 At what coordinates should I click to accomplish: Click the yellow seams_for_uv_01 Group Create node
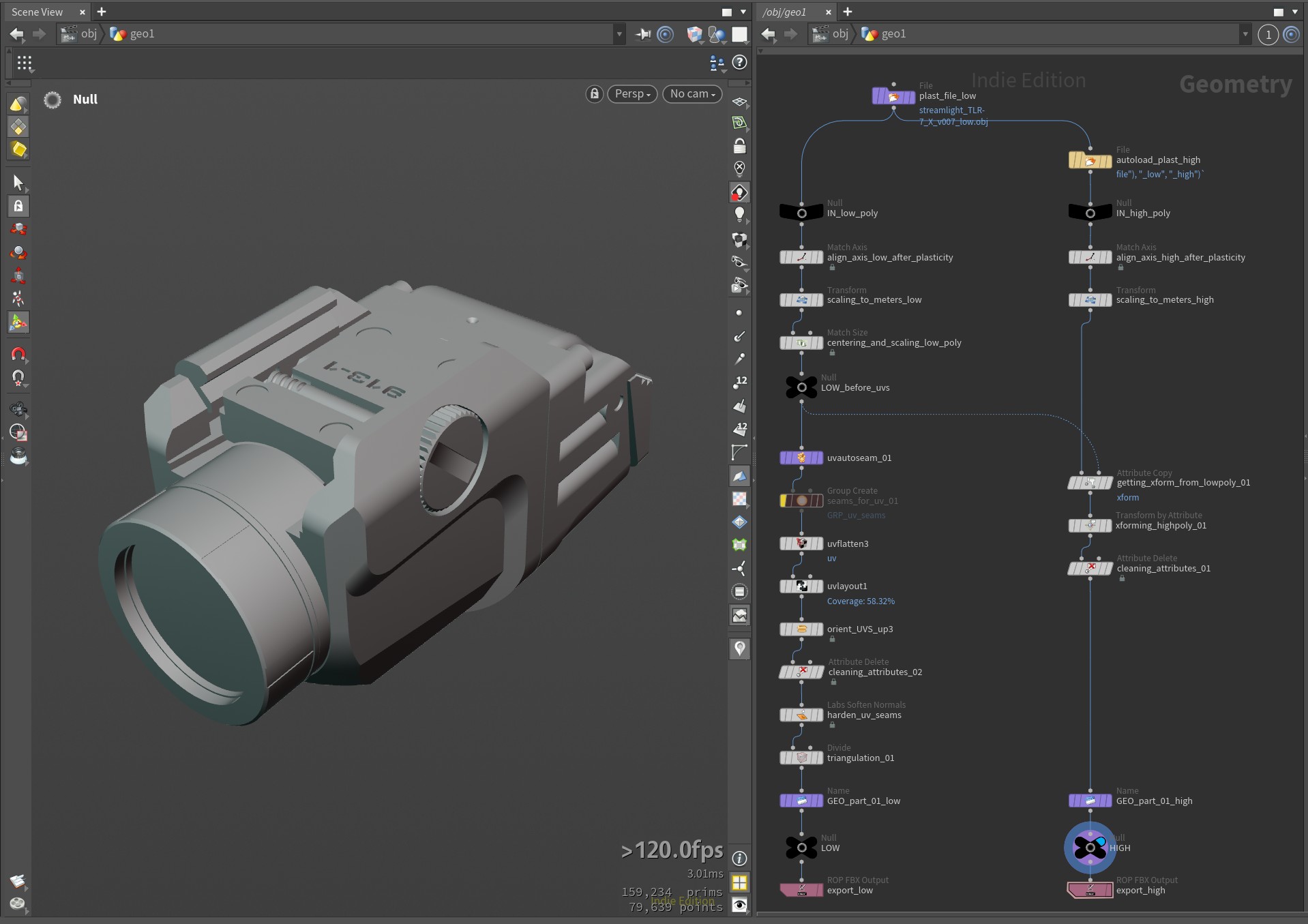point(801,501)
